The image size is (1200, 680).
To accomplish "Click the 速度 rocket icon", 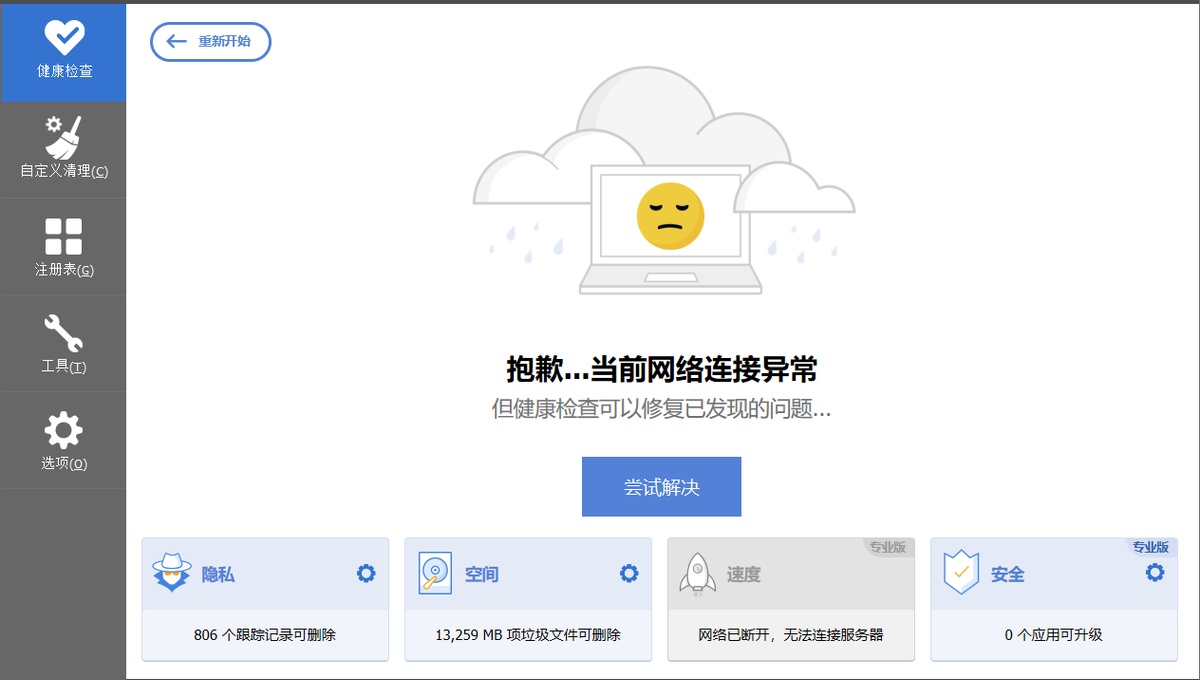I will click(696, 572).
